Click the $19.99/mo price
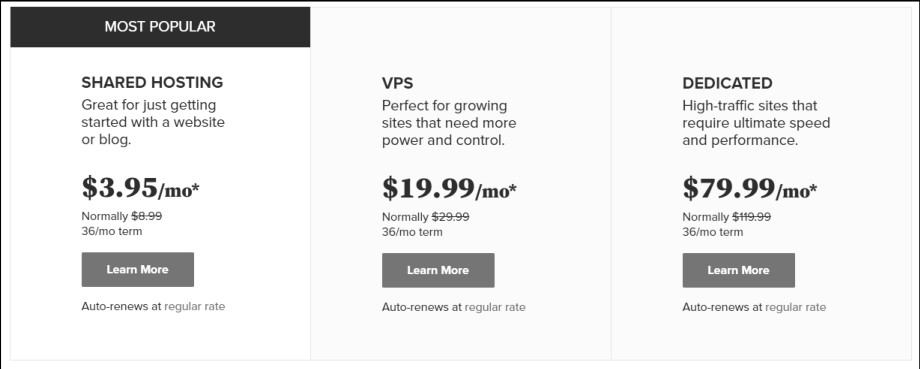Viewport: 920px width, 369px height. pos(449,188)
